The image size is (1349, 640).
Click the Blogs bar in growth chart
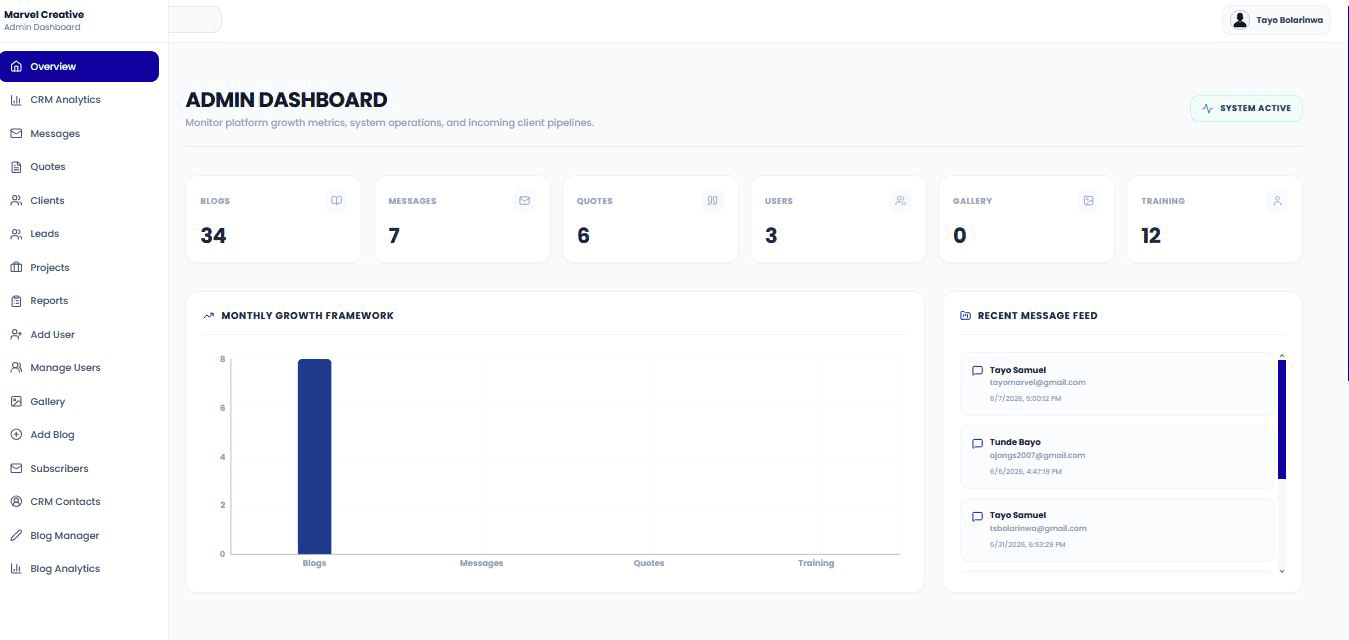tap(314, 456)
